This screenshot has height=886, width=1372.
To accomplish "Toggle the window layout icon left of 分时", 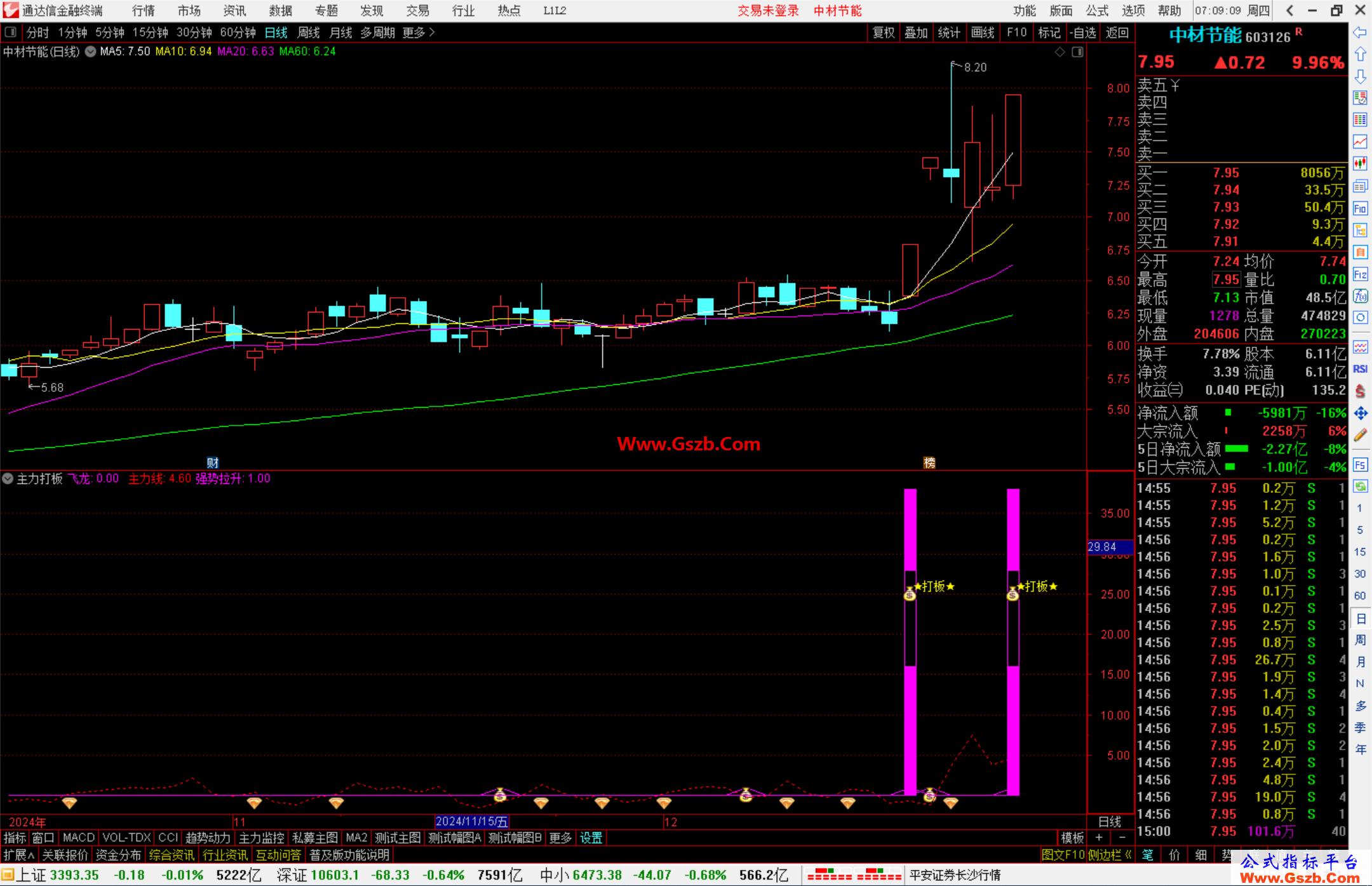I will point(11,32).
